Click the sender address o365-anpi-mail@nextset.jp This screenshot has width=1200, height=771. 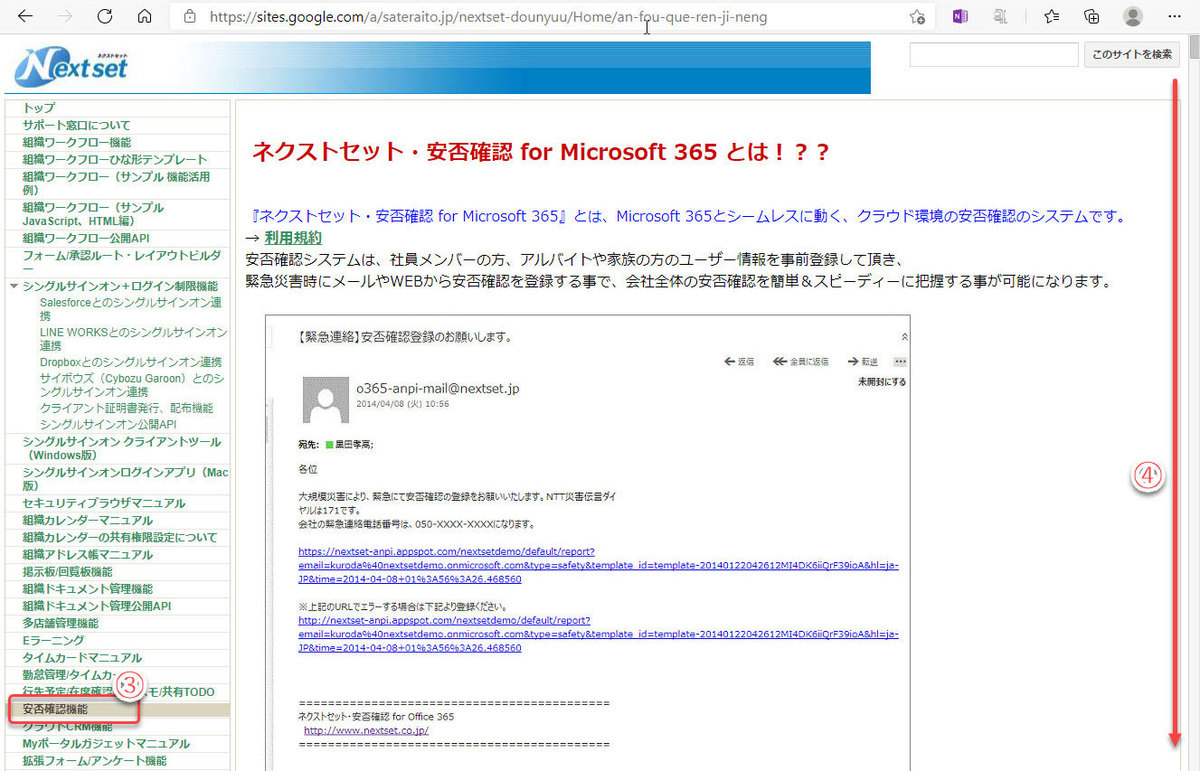click(x=438, y=388)
